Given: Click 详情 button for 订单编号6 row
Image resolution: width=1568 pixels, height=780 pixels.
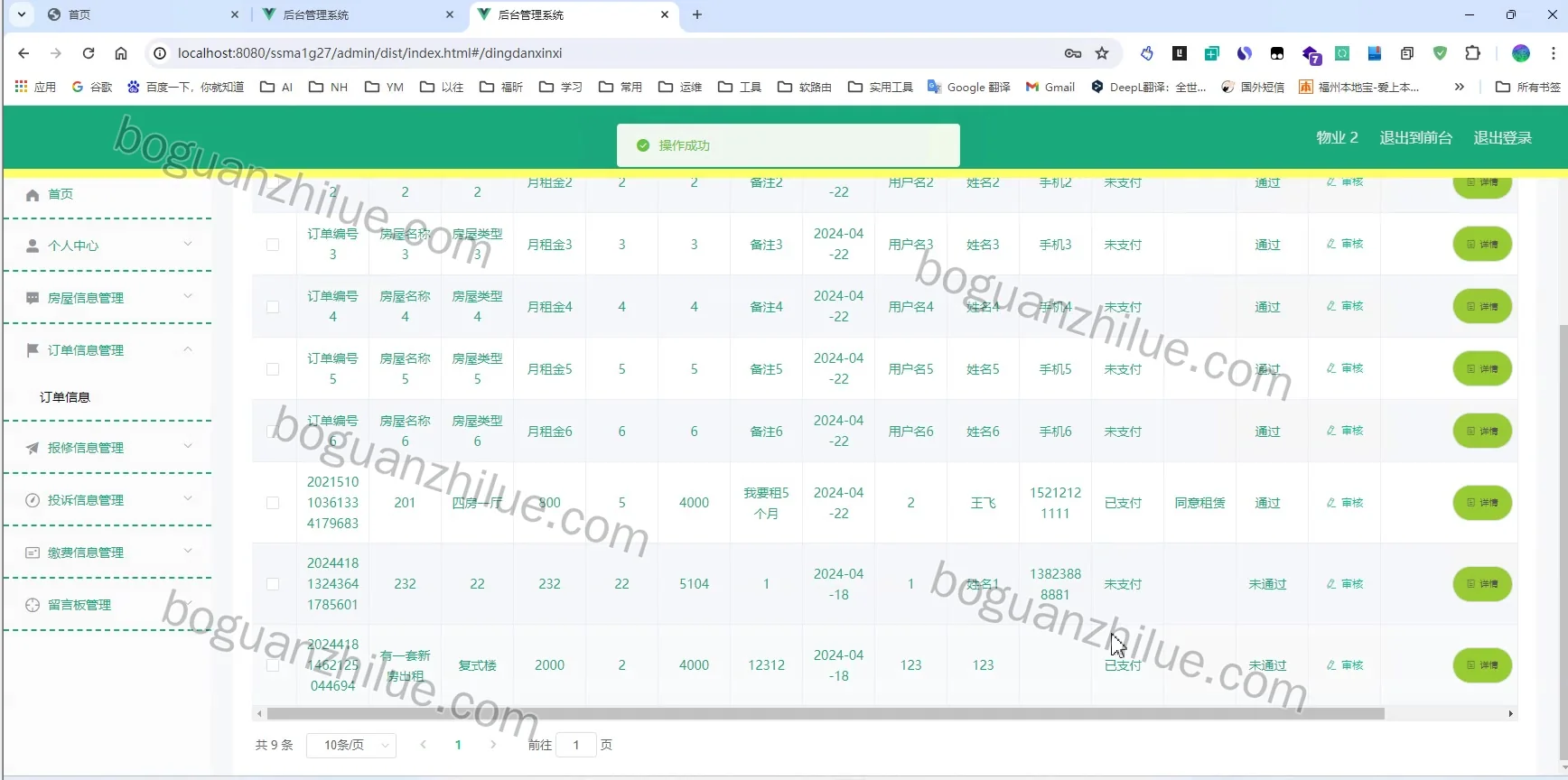Looking at the screenshot, I should tap(1482, 431).
